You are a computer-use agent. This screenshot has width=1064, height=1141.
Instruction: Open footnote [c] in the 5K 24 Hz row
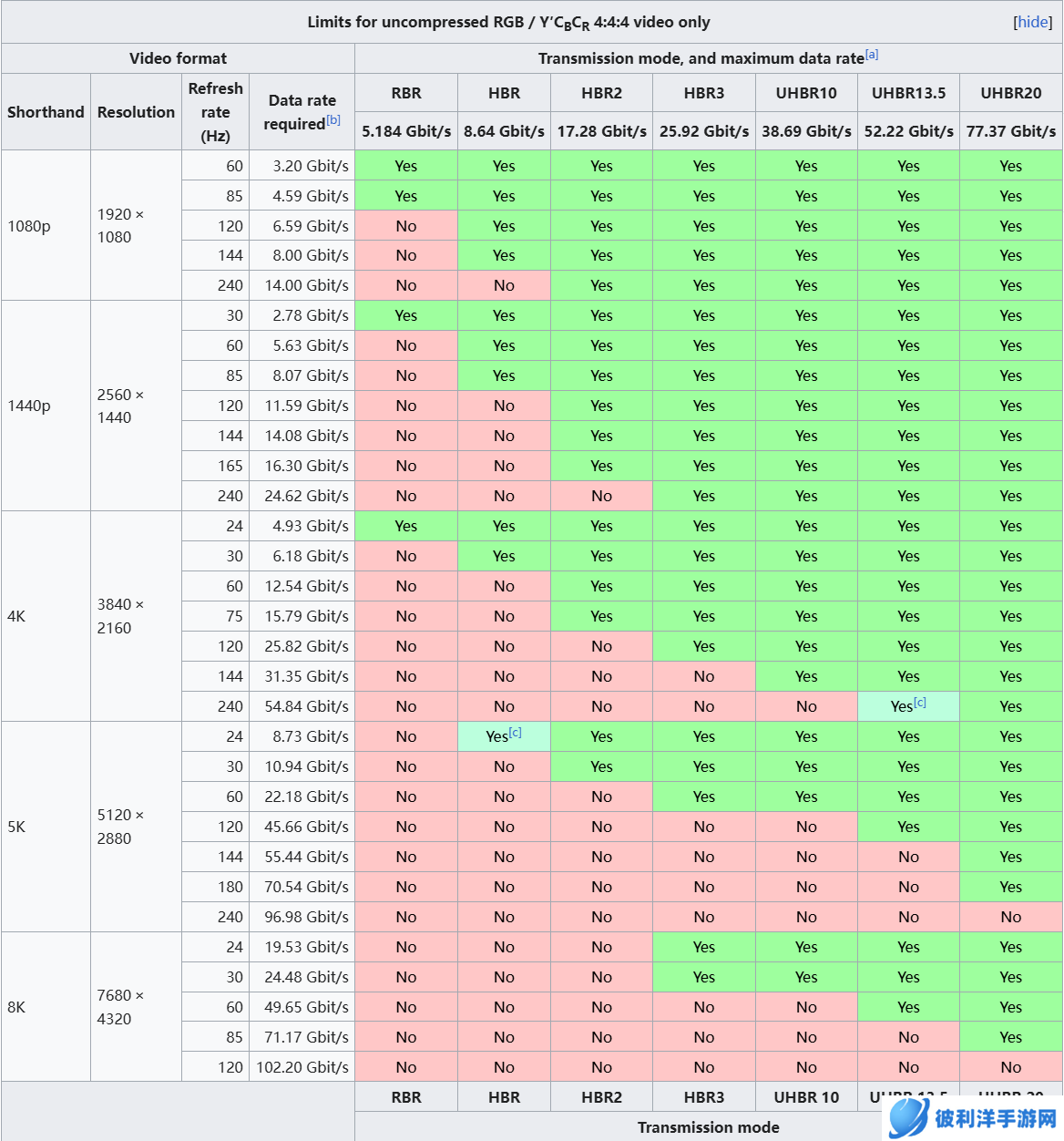516,733
